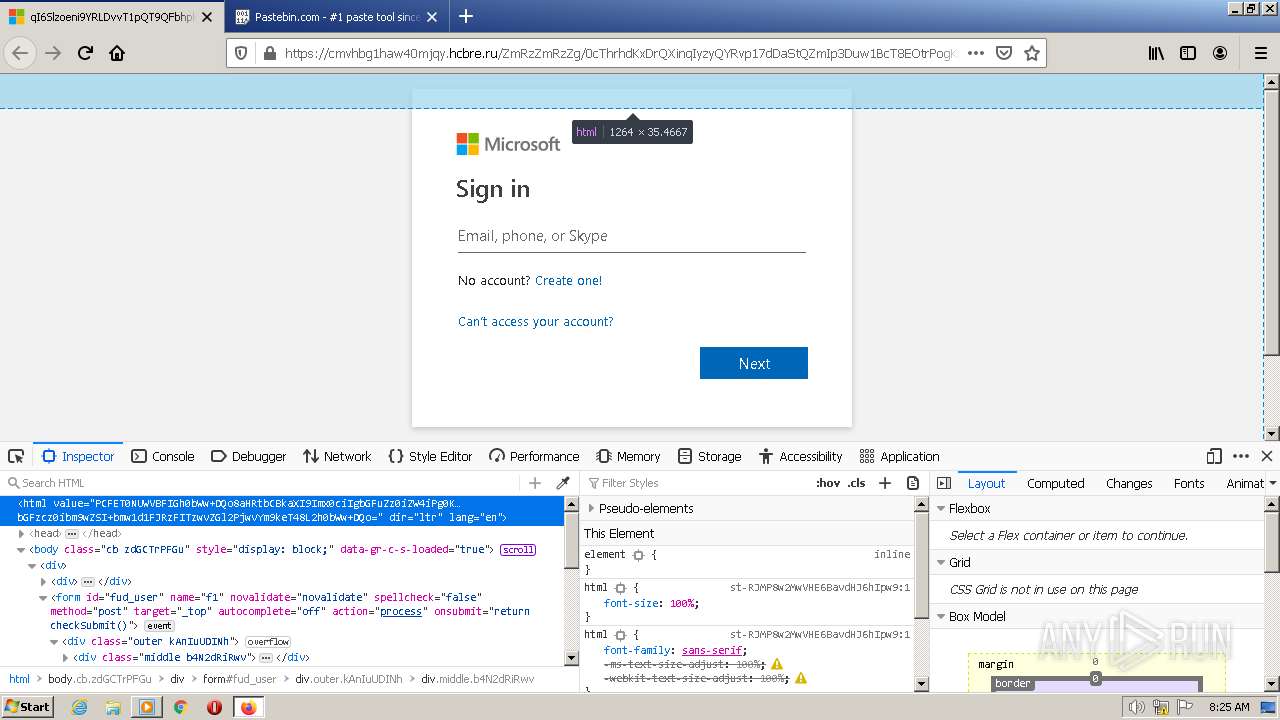Focus the Search HTML box
The width and height of the screenshot is (1280, 720).
[265, 483]
